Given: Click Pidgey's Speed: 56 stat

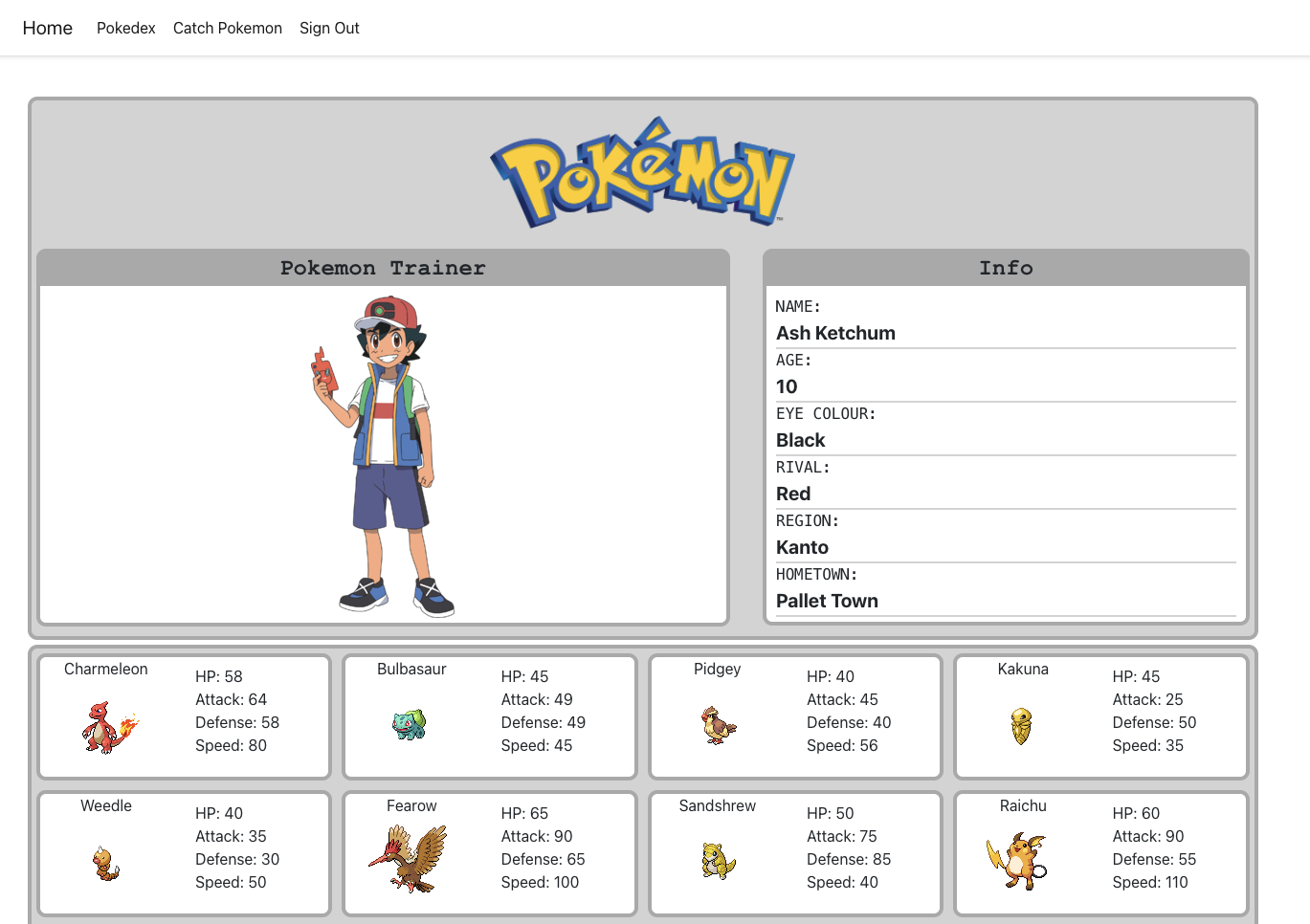Looking at the screenshot, I should click(x=842, y=745).
